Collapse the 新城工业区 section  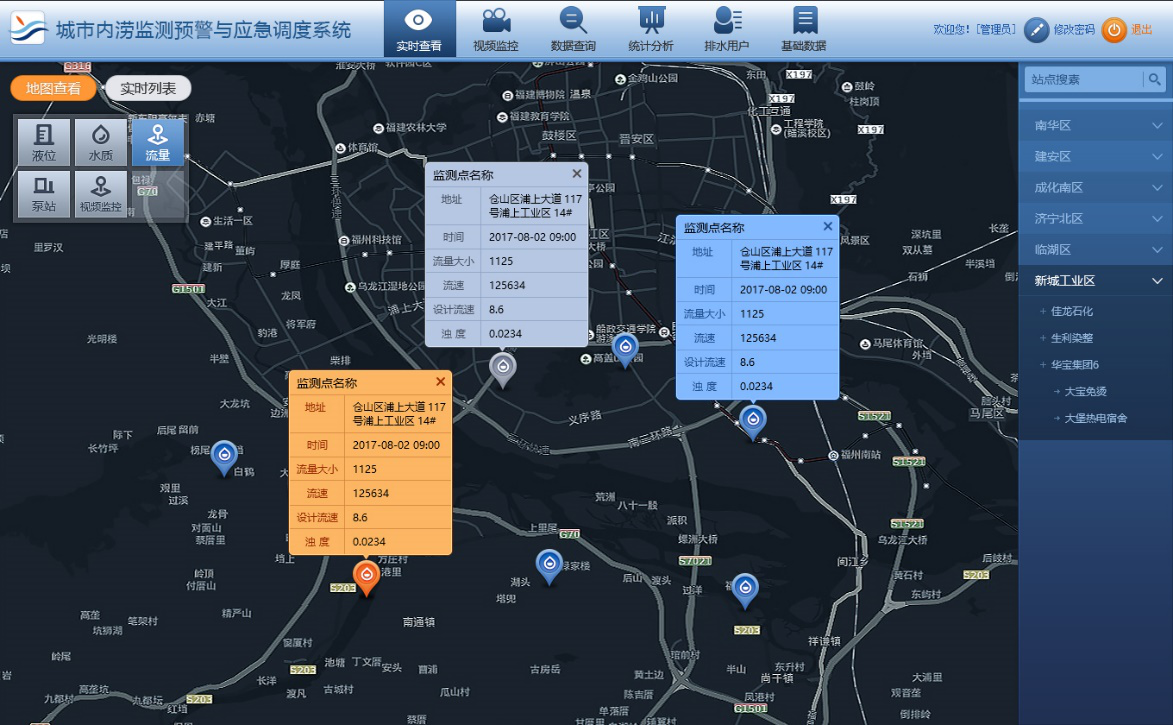pyautogui.click(x=1095, y=281)
